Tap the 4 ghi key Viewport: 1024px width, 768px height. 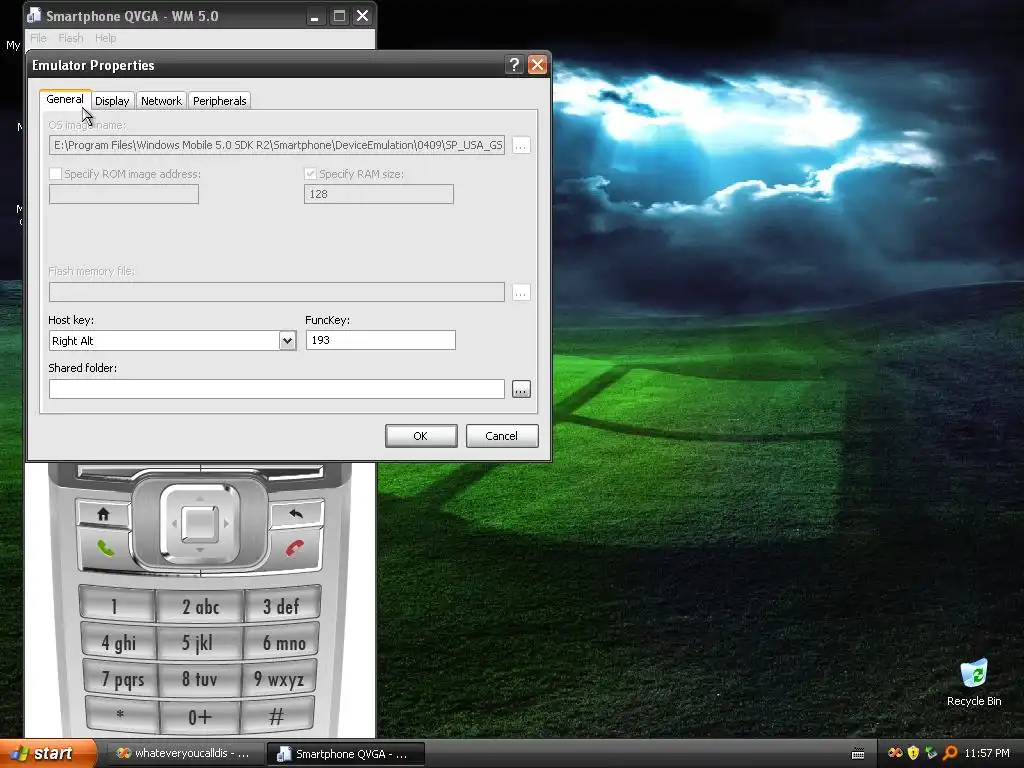118,643
